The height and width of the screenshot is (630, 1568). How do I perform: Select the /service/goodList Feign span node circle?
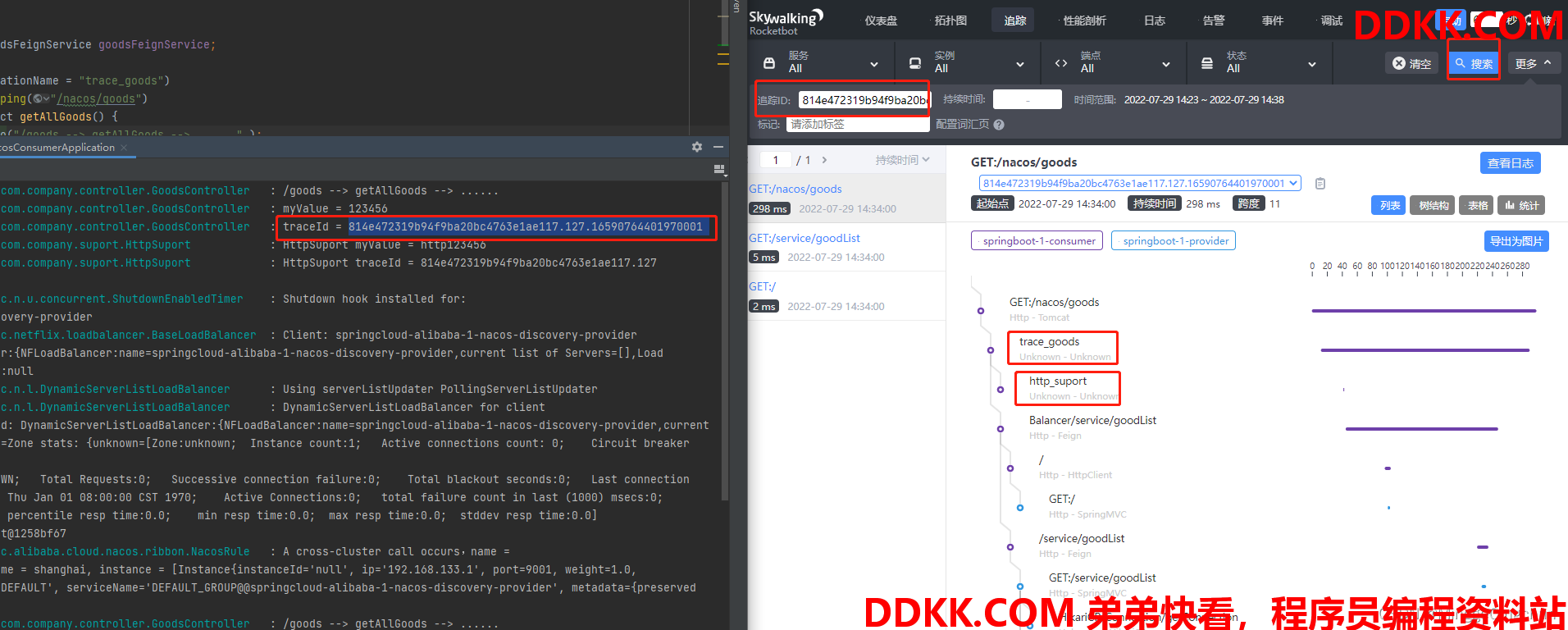[x=1010, y=547]
